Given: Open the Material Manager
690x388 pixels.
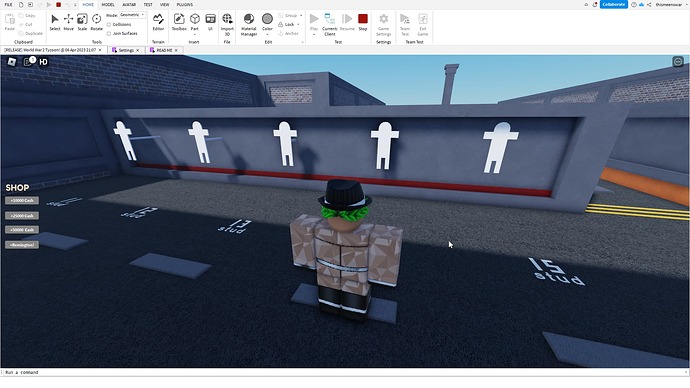Looking at the screenshot, I should click(249, 24).
